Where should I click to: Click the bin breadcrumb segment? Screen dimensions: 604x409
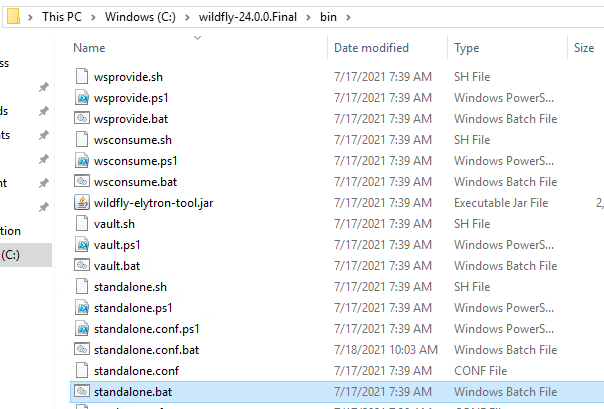click(x=328, y=17)
